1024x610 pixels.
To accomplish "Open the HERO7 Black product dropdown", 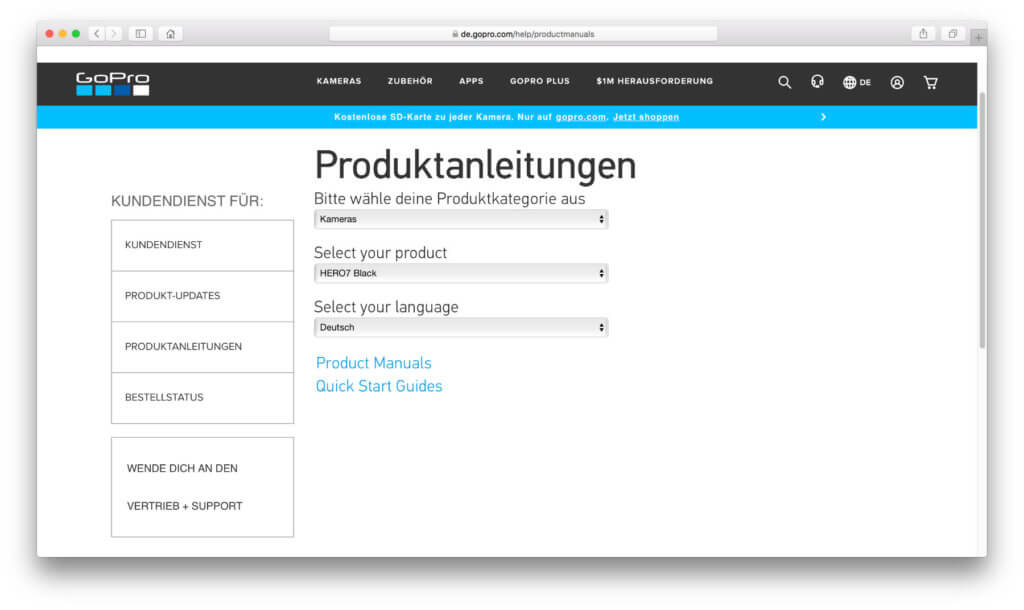I will [461, 274].
